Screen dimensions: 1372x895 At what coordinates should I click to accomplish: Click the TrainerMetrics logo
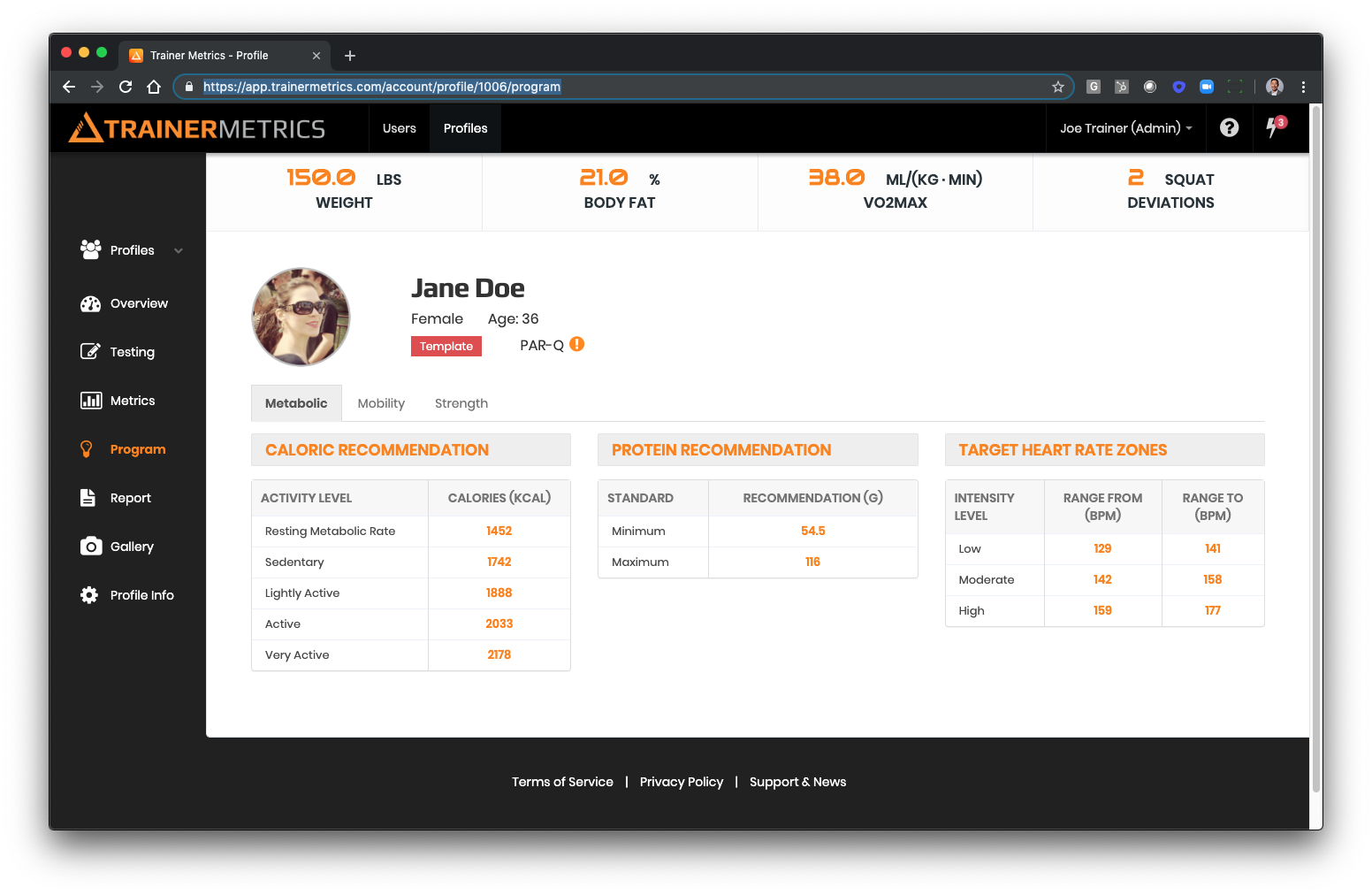(197, 128)
